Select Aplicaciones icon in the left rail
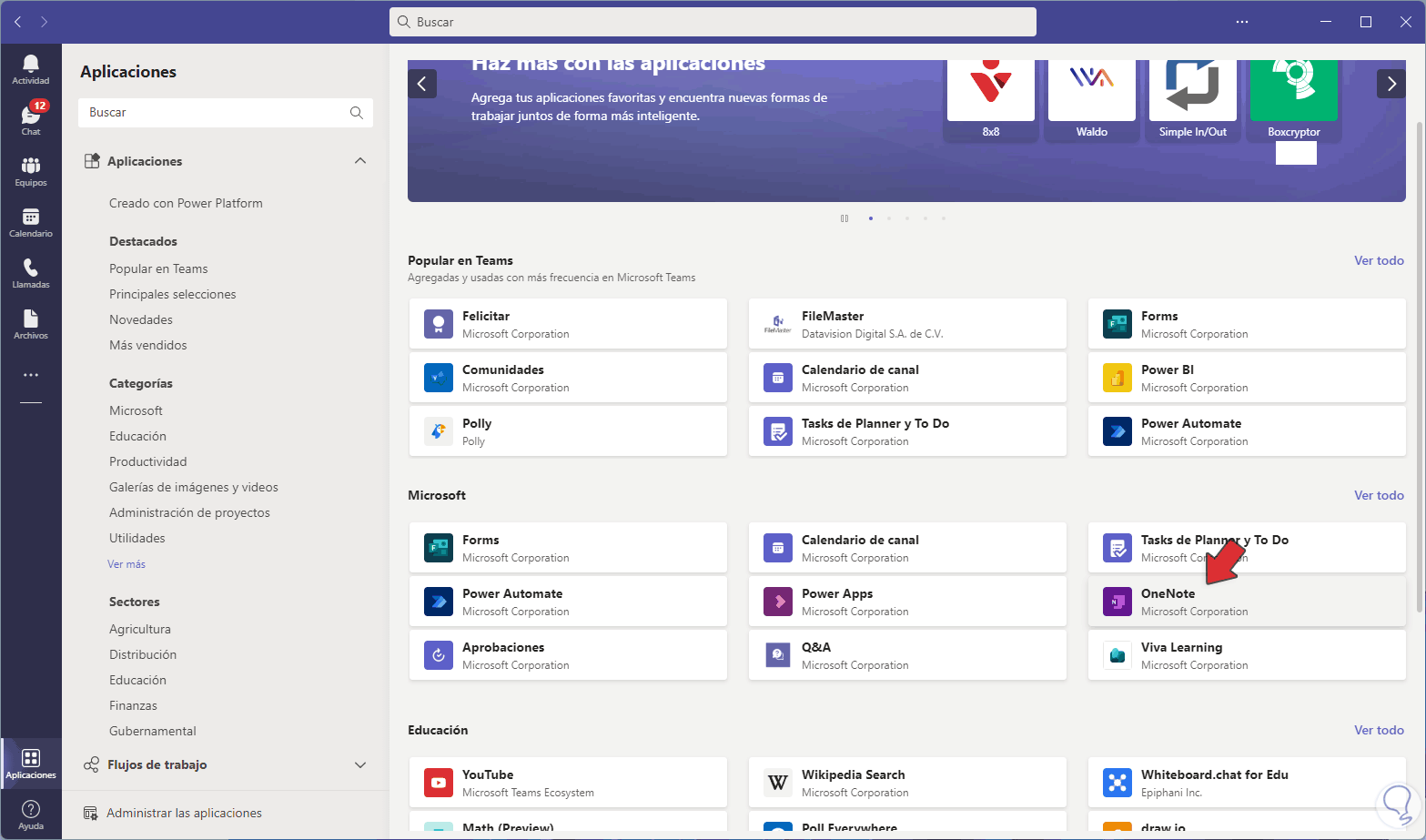 click(x=31, y=764)
